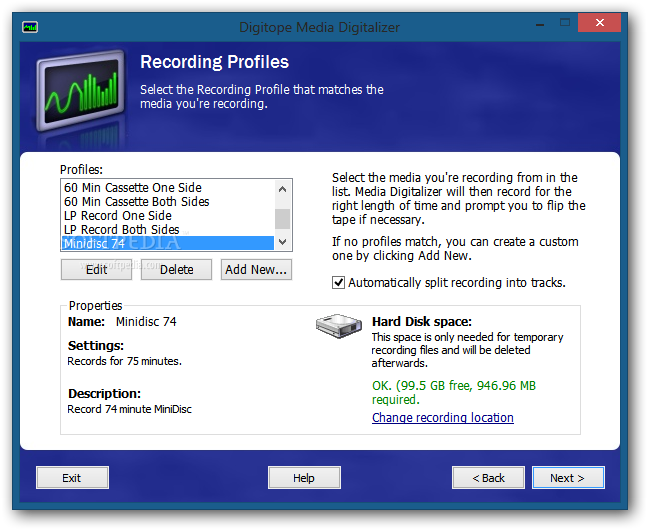Click the Edit profile button
Screen dimensions: 648x530
pos(96,270)
